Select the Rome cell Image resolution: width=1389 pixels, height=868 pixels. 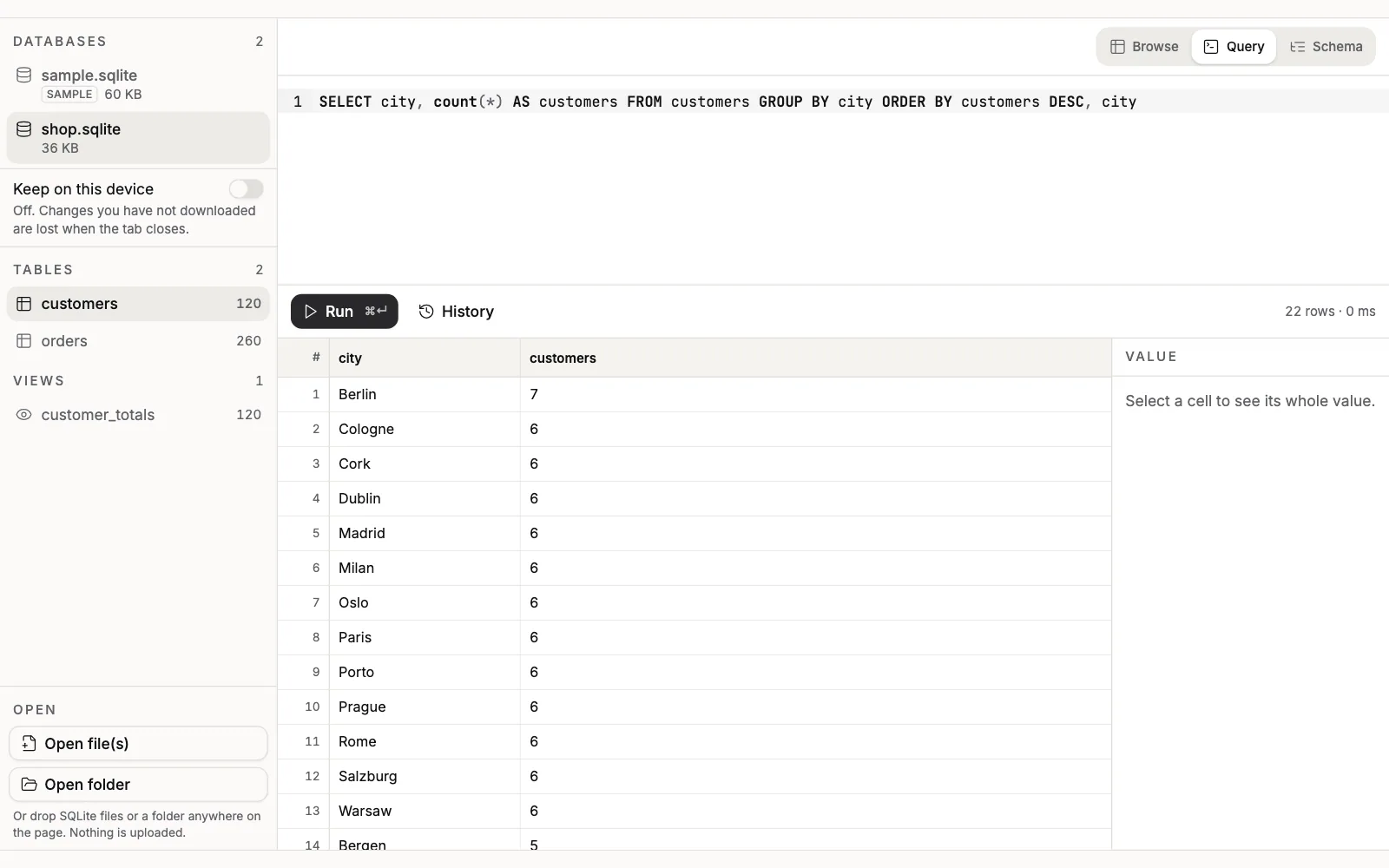point(425,741)
